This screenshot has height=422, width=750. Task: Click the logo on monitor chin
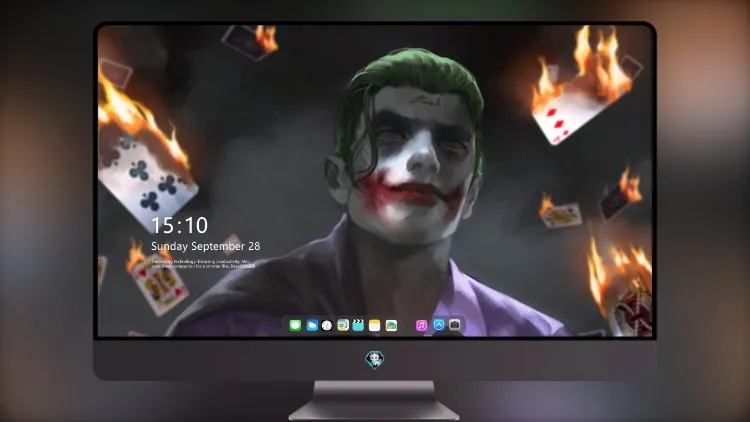click(375, 359)
